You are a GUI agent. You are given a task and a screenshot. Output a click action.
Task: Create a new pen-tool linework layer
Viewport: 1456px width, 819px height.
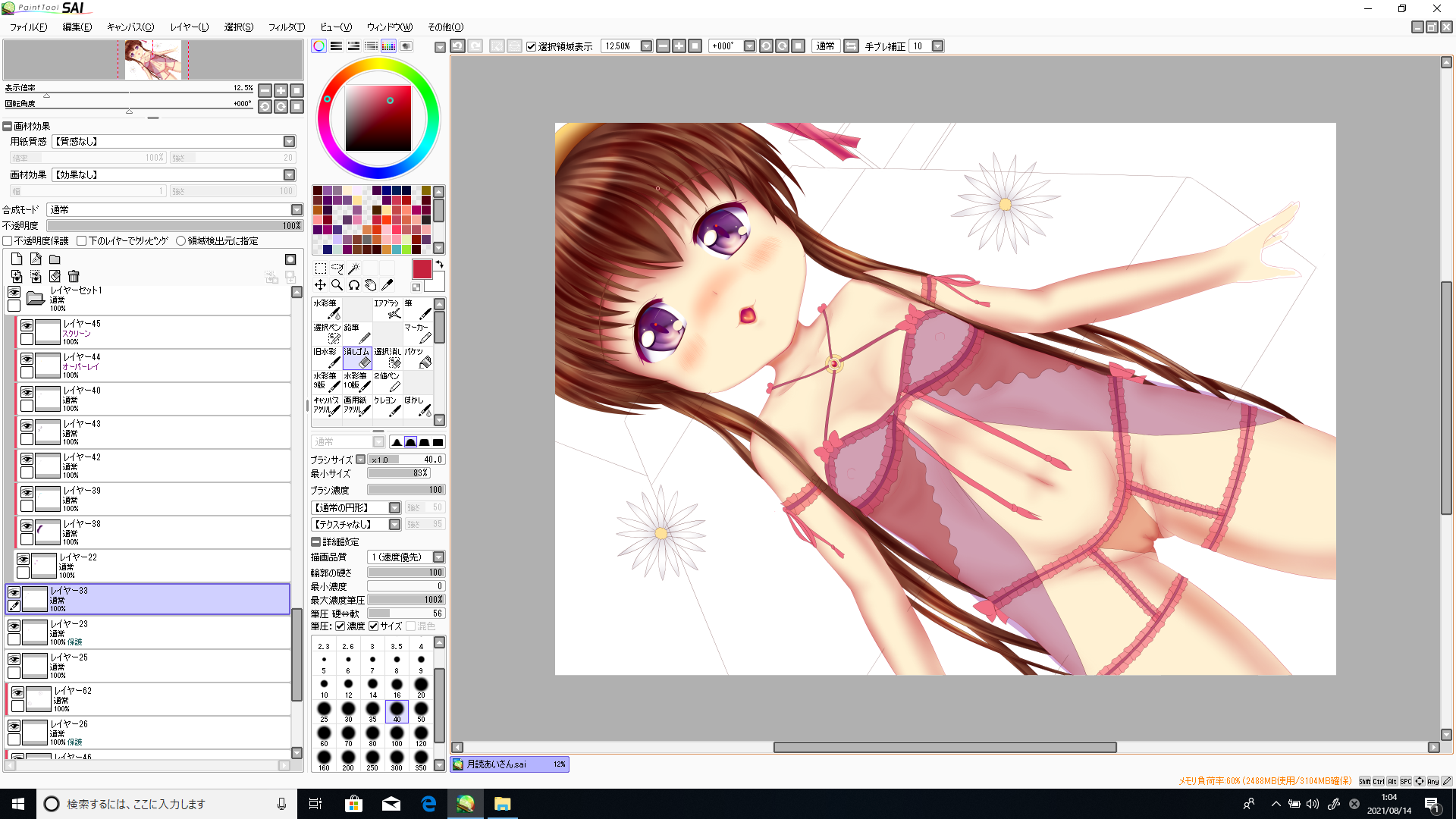(36, 259)
